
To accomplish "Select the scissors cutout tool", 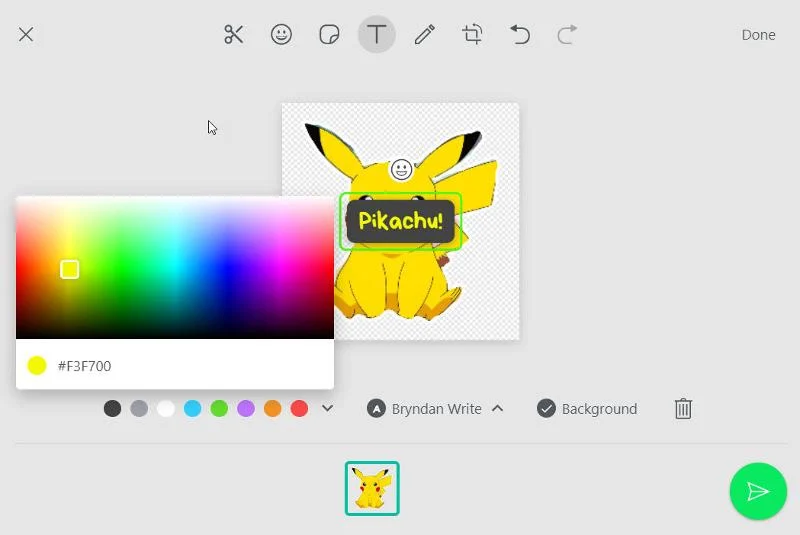I will 234,35.
